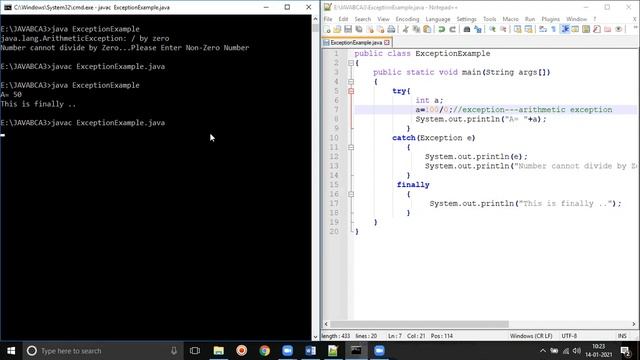The image size is (640, 360).
Task: Open the Run menu
Action: click(x=530, y=19)
